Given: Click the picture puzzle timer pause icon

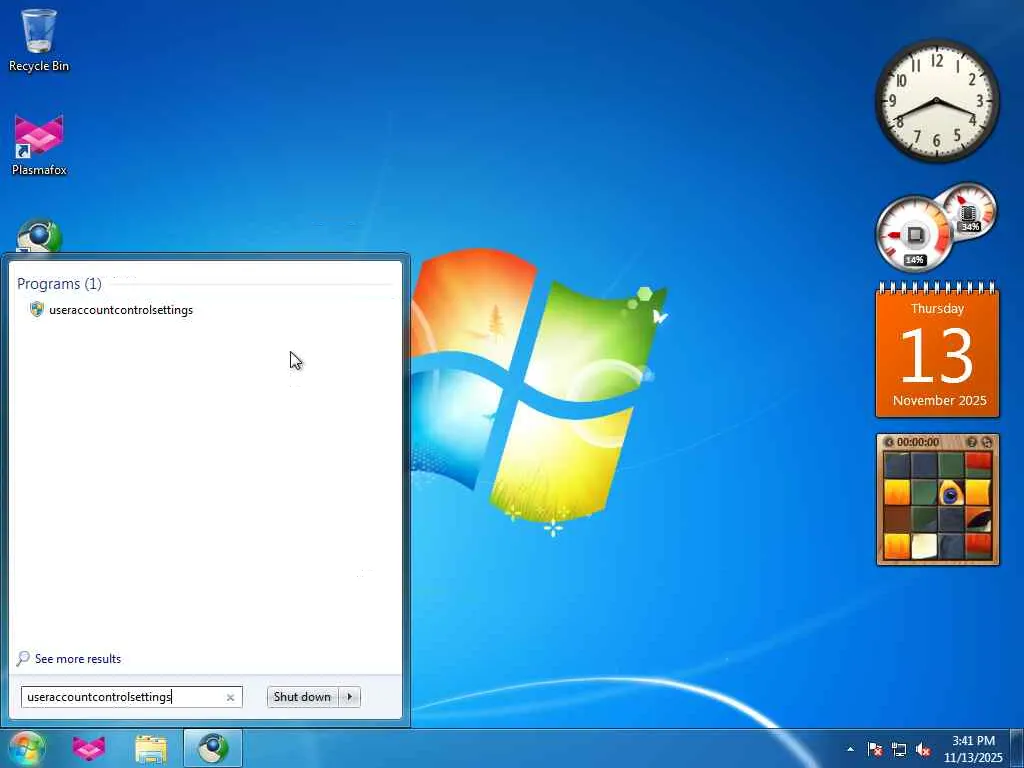Looking at the screenshot, I should (x=889, y=442).
